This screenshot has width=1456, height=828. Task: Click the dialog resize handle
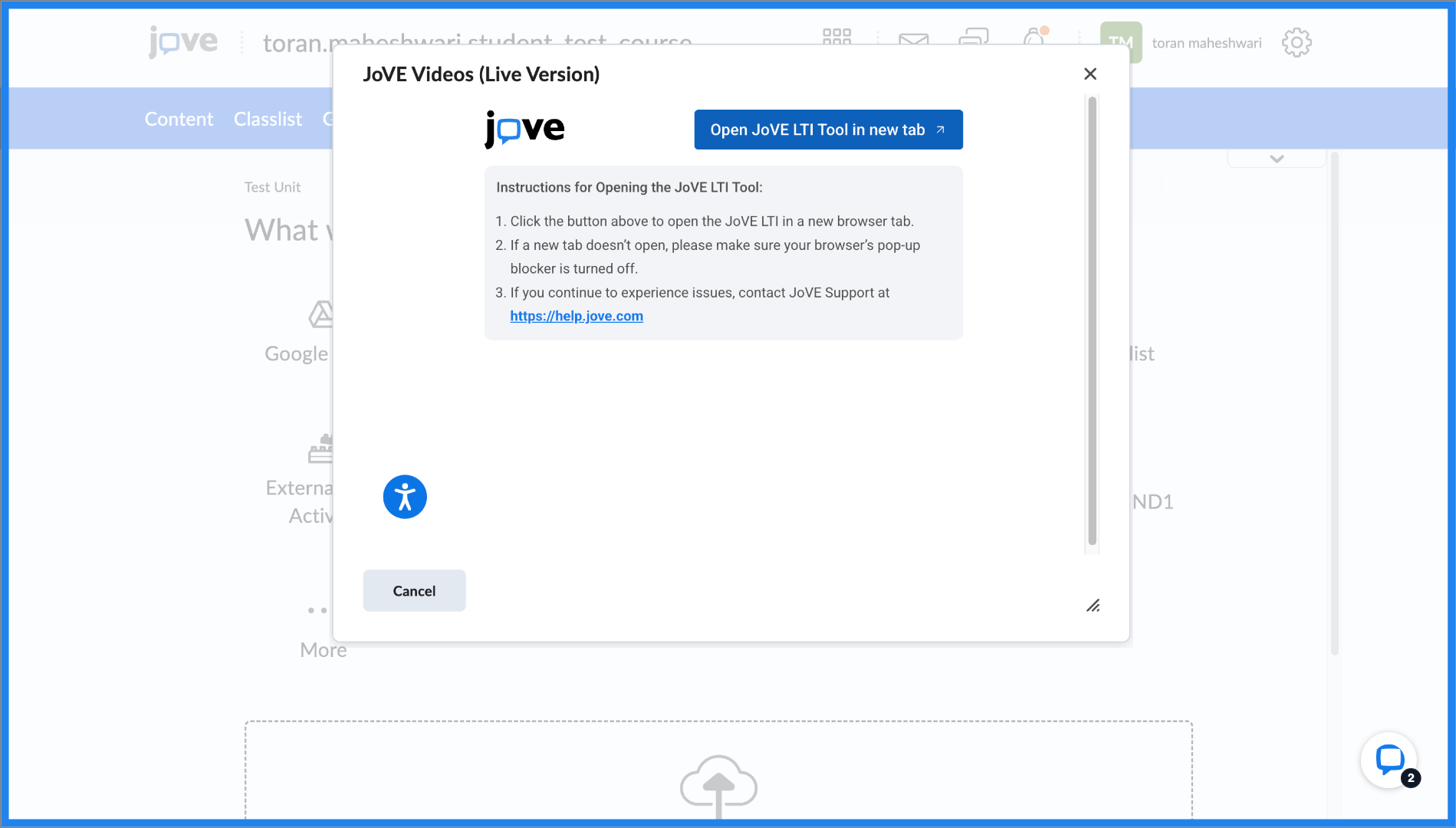tap(1093, 606)
